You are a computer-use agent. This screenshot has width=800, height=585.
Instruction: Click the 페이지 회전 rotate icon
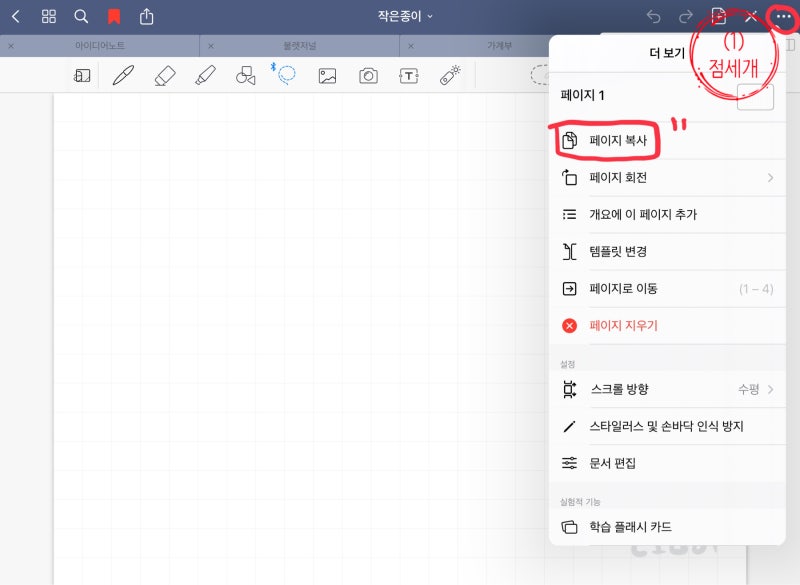tap(569, 177)
